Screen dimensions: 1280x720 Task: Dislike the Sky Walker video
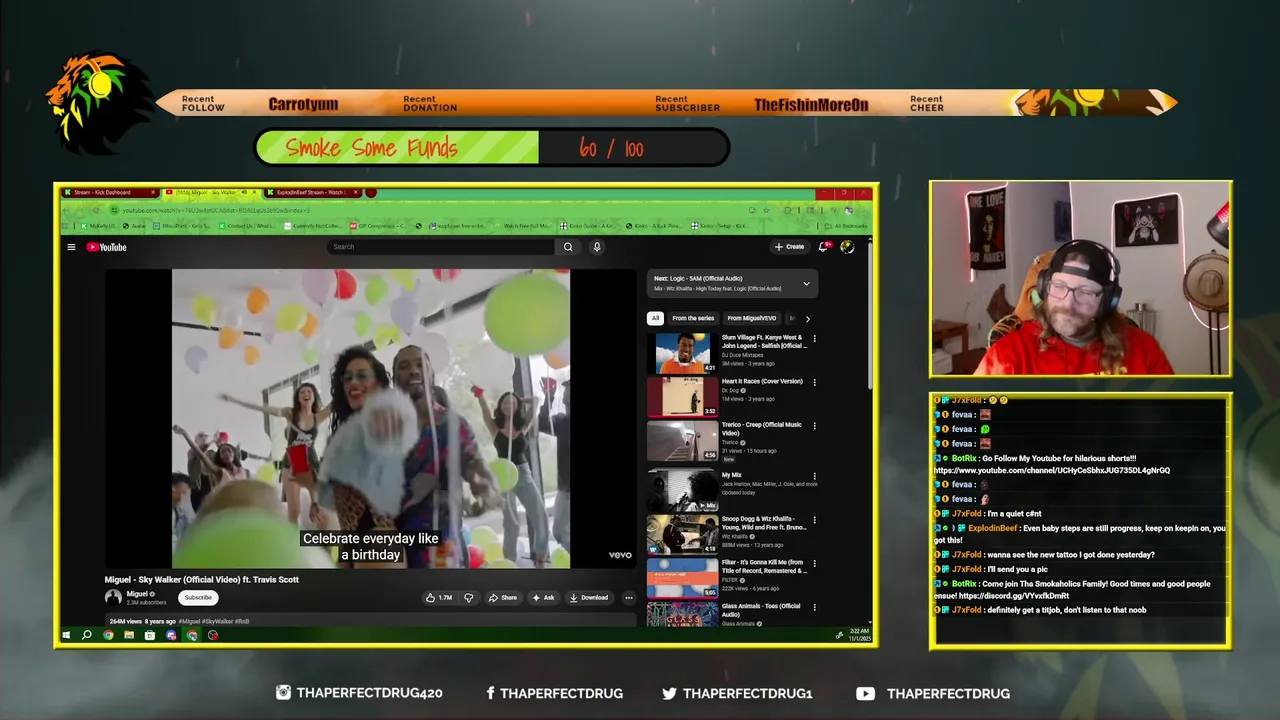point(470,598)
